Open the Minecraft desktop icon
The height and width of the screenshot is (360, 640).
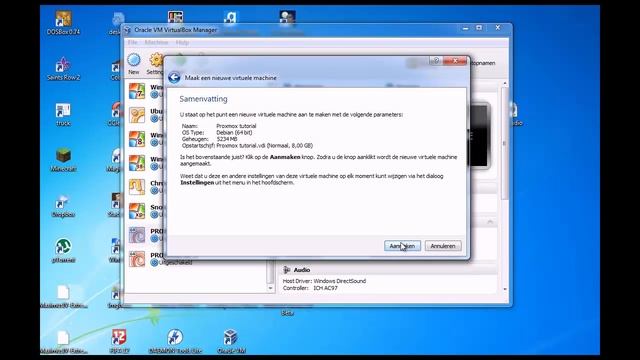[63, 160]
